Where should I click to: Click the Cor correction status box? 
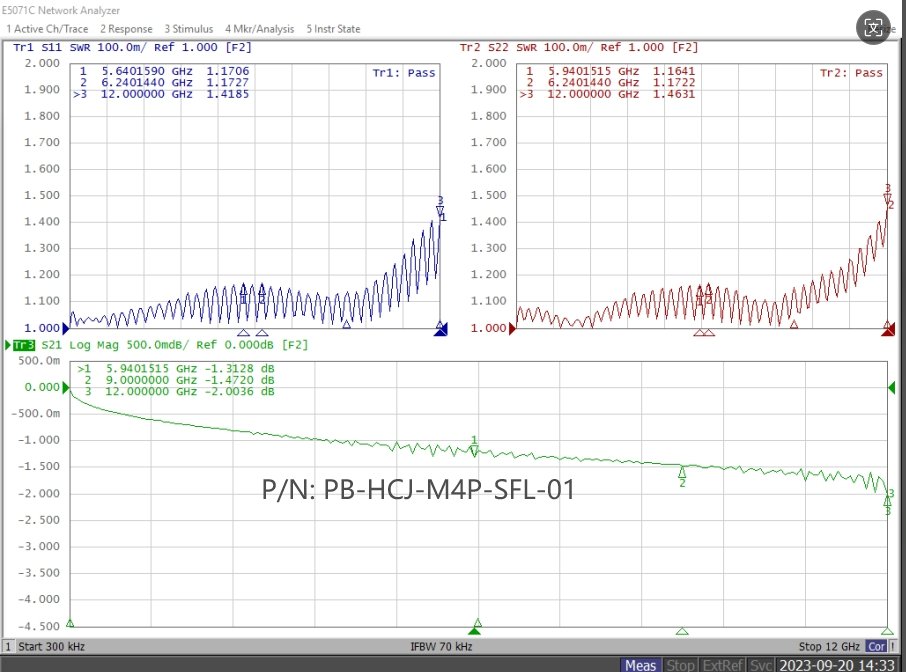[877, 647]
